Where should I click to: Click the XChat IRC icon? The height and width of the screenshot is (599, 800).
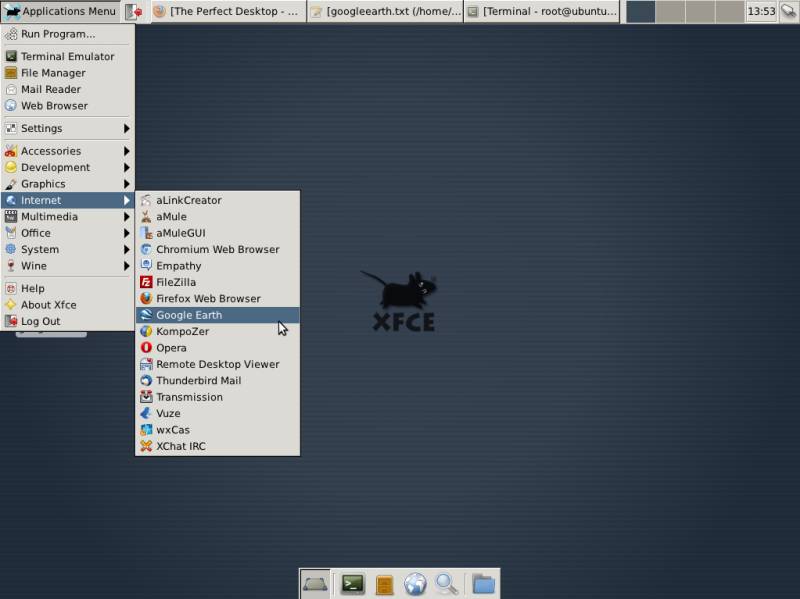[x=146, y=446]
